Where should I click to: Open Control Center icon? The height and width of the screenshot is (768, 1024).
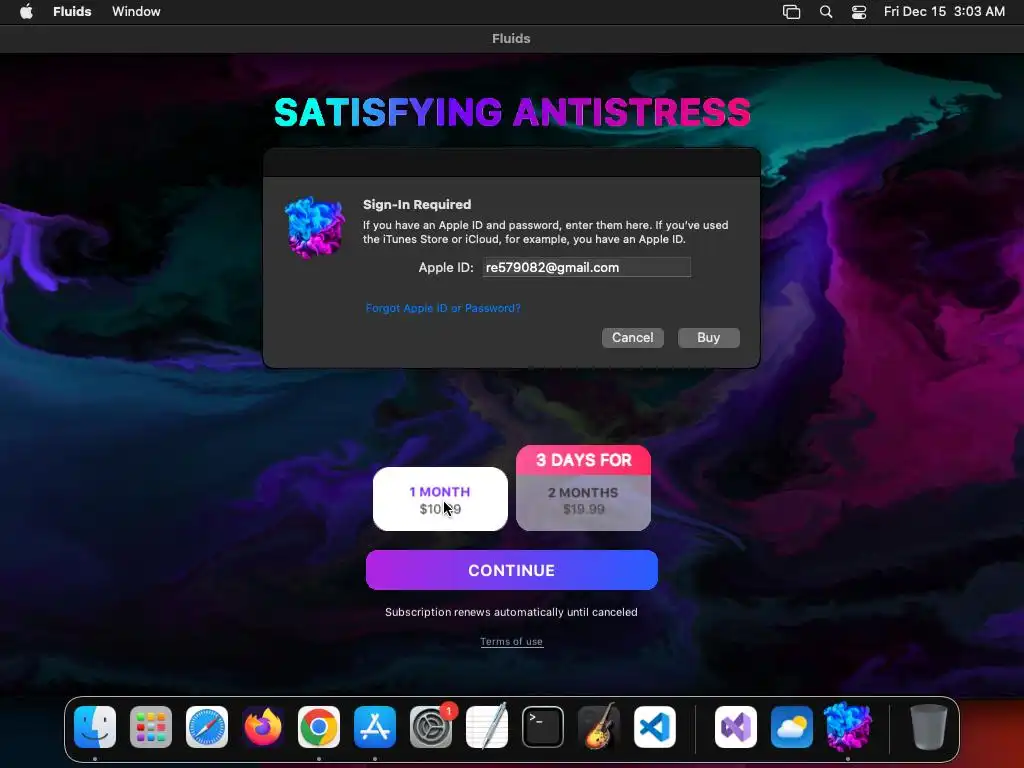click(x=859, y=12)
